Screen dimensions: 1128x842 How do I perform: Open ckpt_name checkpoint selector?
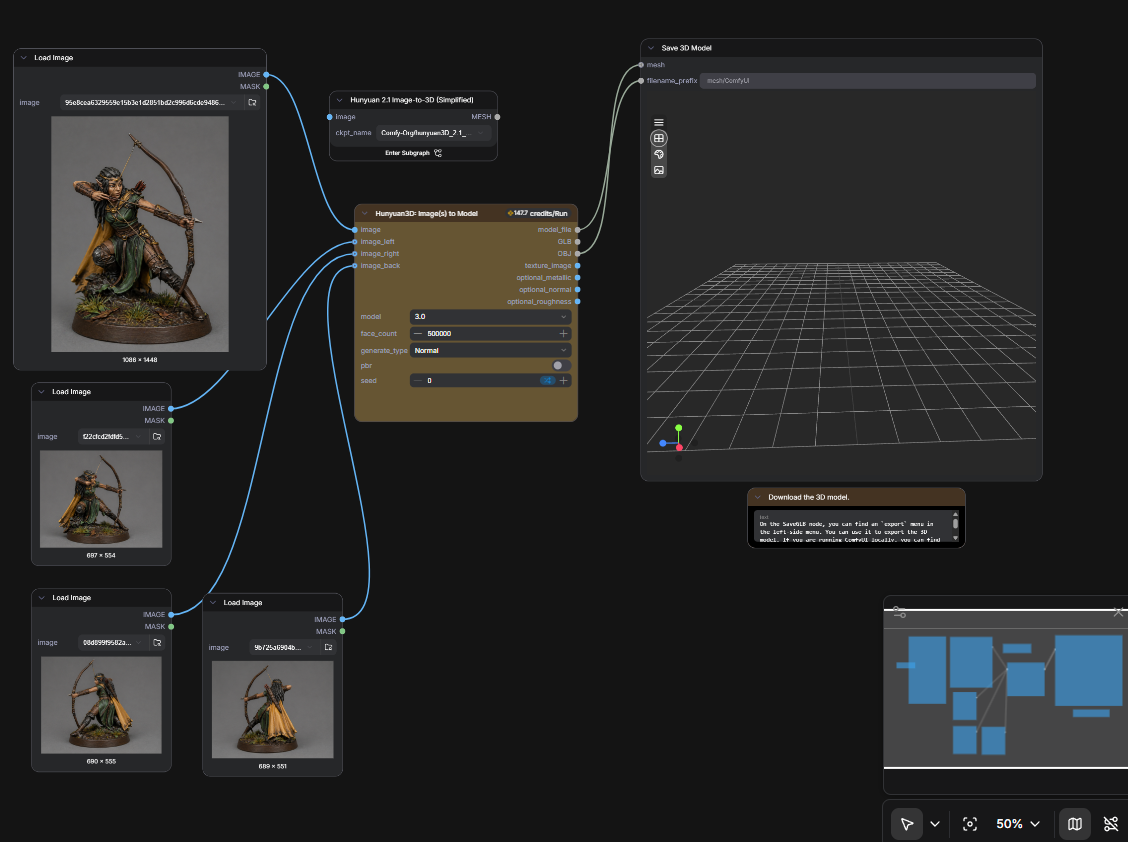tap(434, 133)
